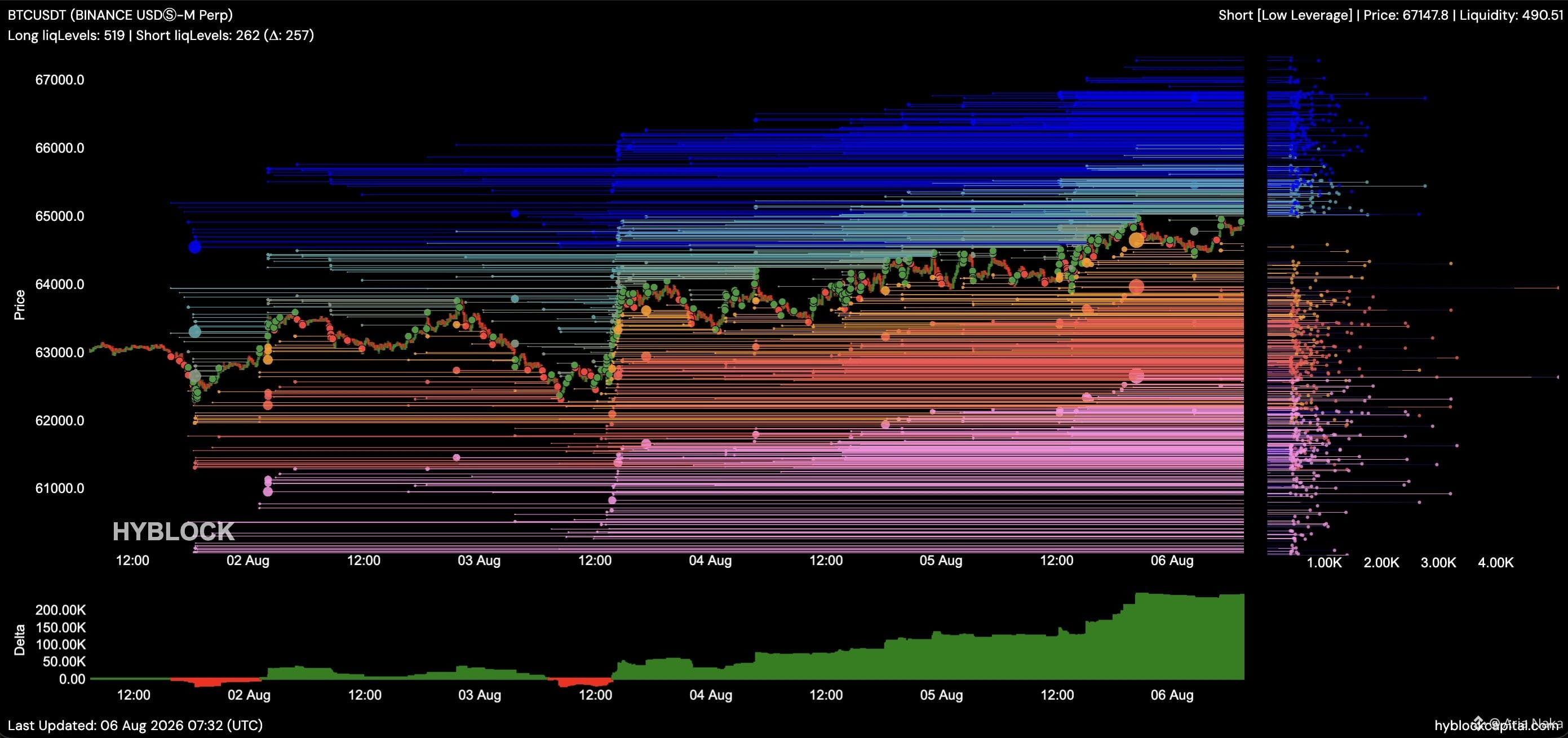Click the largest orange liquidation bubble near 64650

tap(1136, 241)
